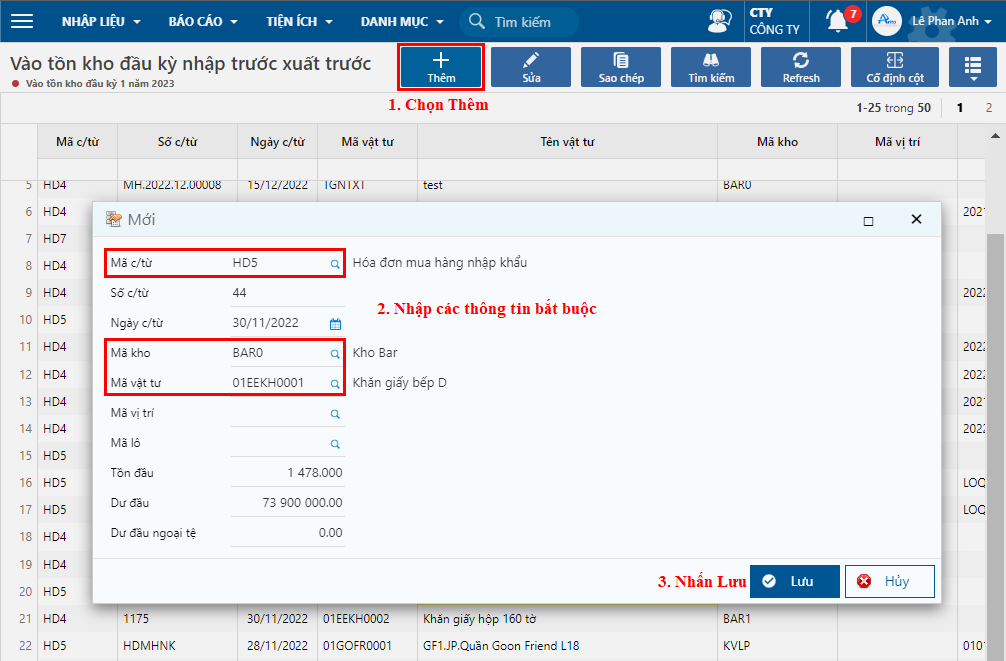1006x661 pixels.
Task: Click the Thêm (add) toolbar button
Action: (x=441, y=67)
